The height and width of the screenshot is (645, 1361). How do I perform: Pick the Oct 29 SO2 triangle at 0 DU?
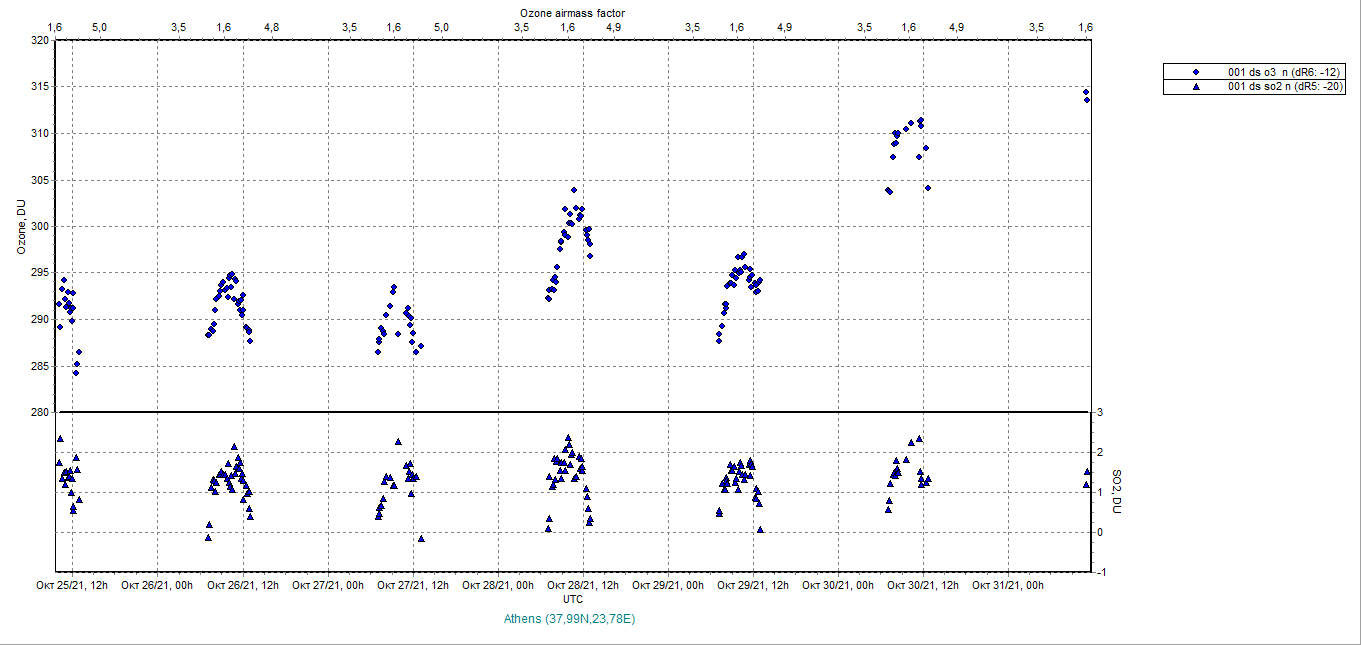[760, 530]
